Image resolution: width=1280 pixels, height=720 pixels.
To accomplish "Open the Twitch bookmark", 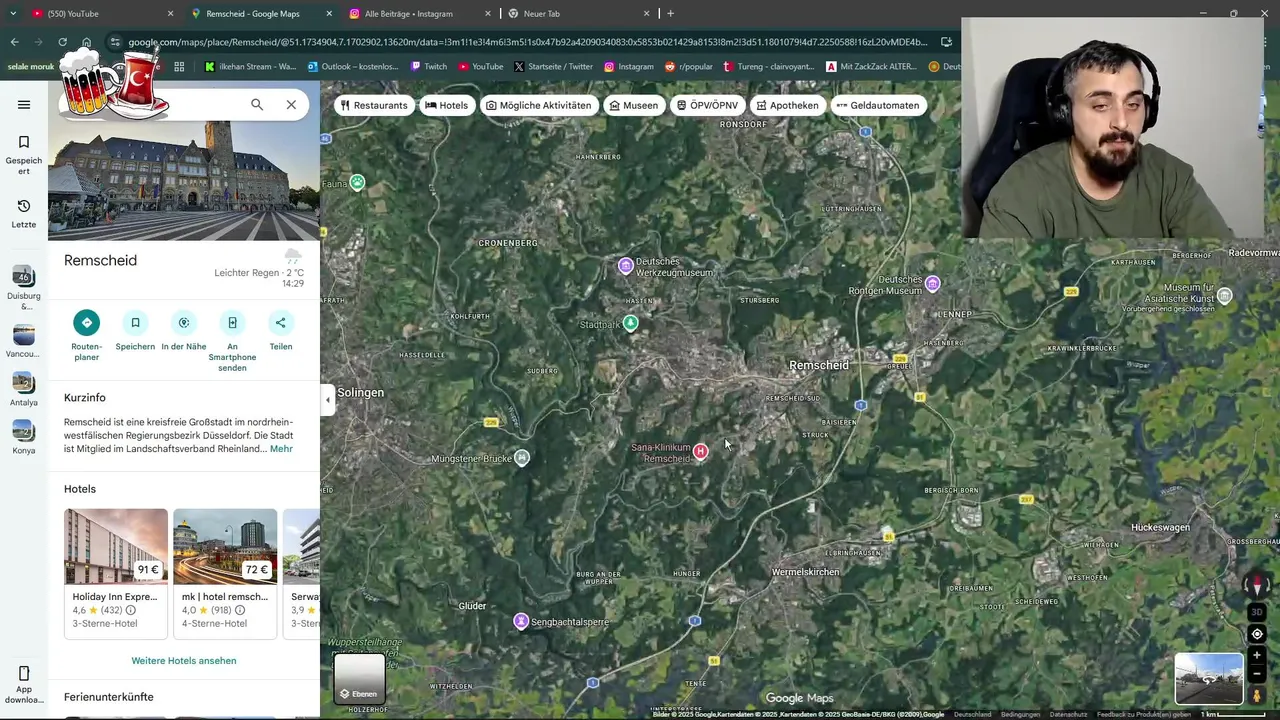I will [429, 66].
